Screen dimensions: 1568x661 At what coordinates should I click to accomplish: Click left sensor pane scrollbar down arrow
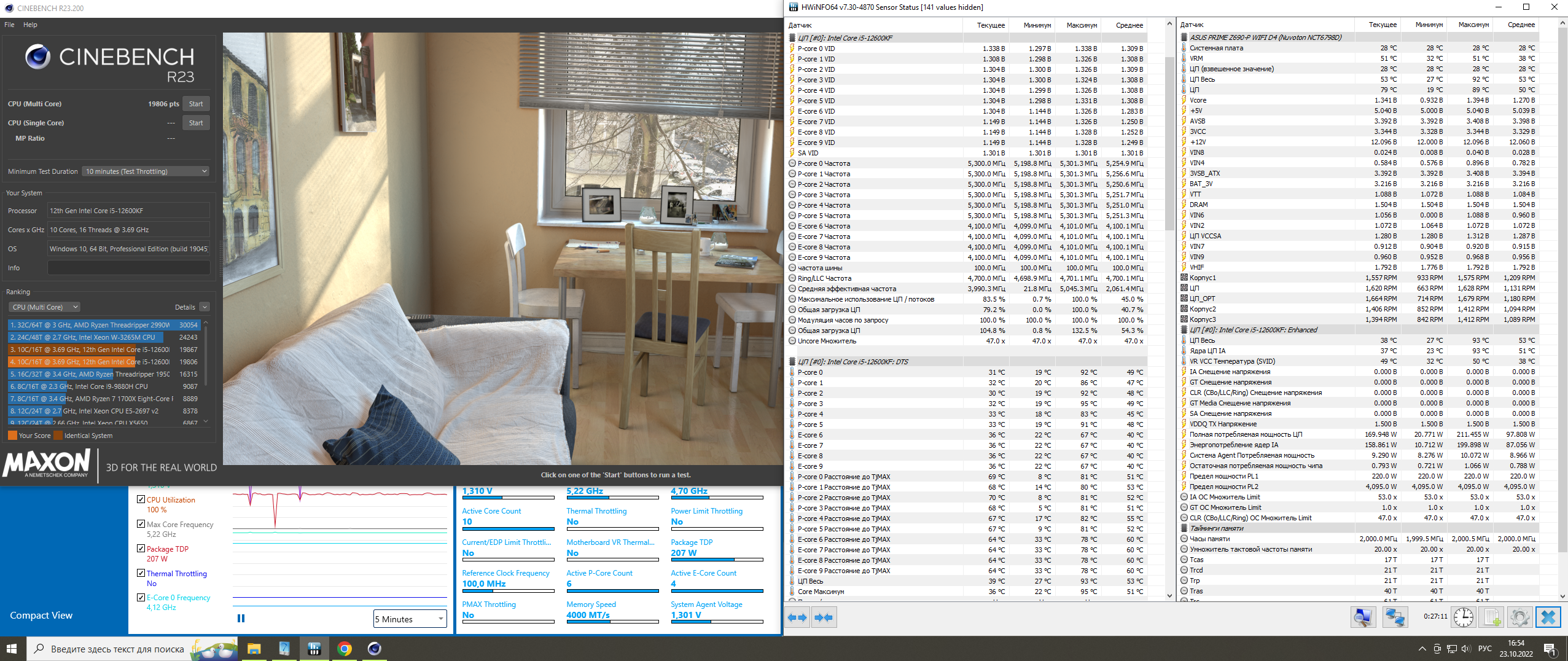(x=1169, y=595)
